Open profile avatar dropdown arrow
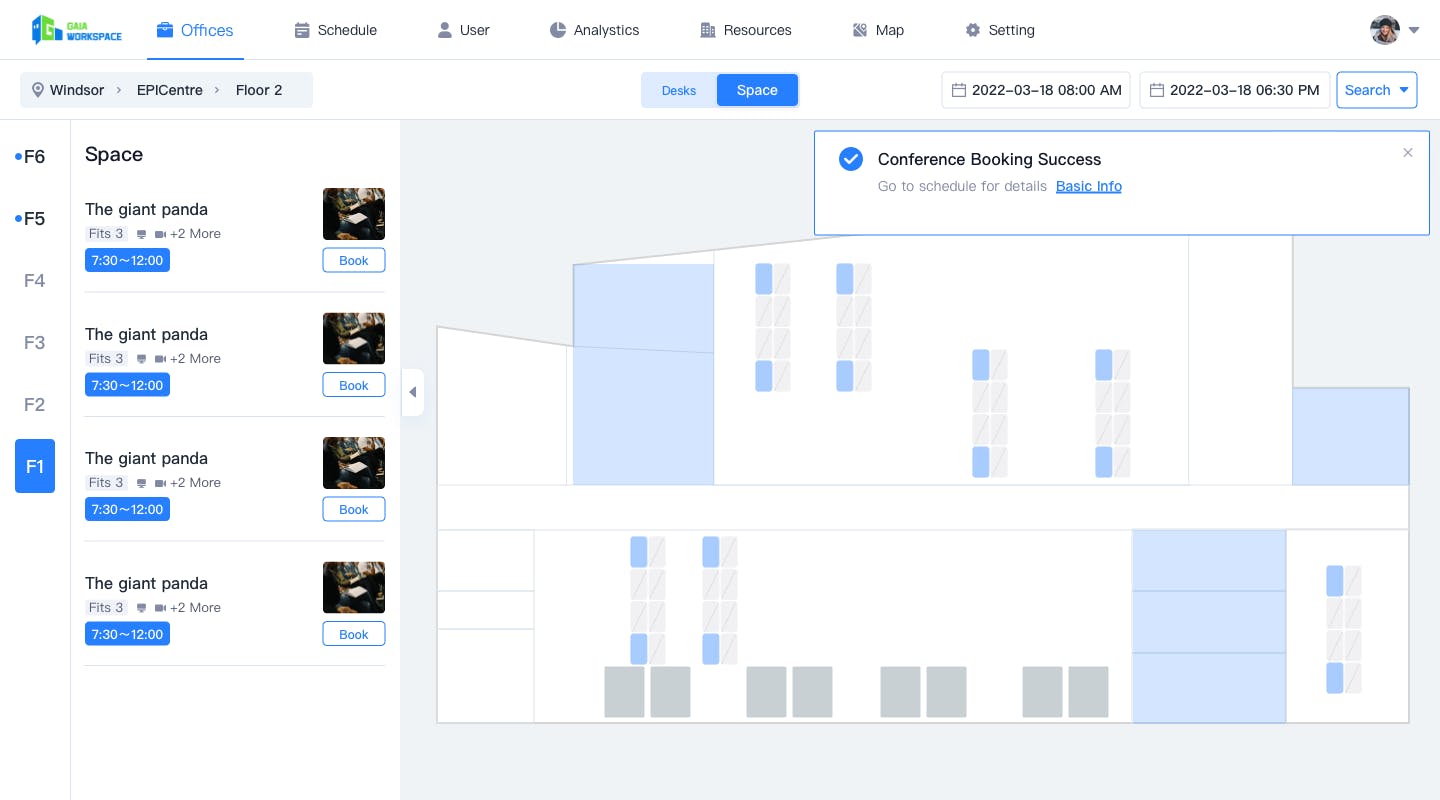The image size is (1440, 800). pyautogui.click(x=1414, y=30)
